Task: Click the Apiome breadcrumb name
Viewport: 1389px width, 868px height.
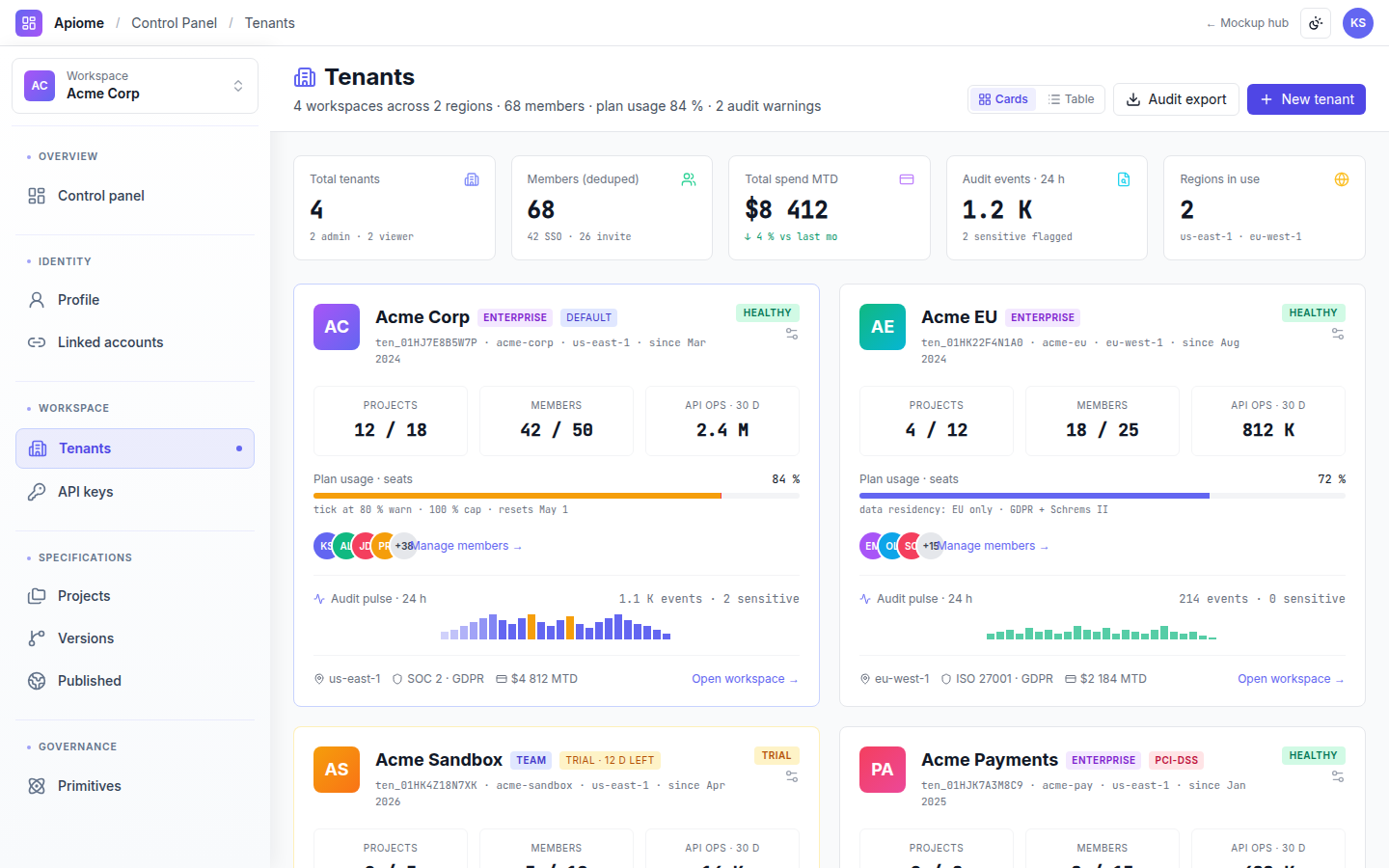Action: point(79,23)
